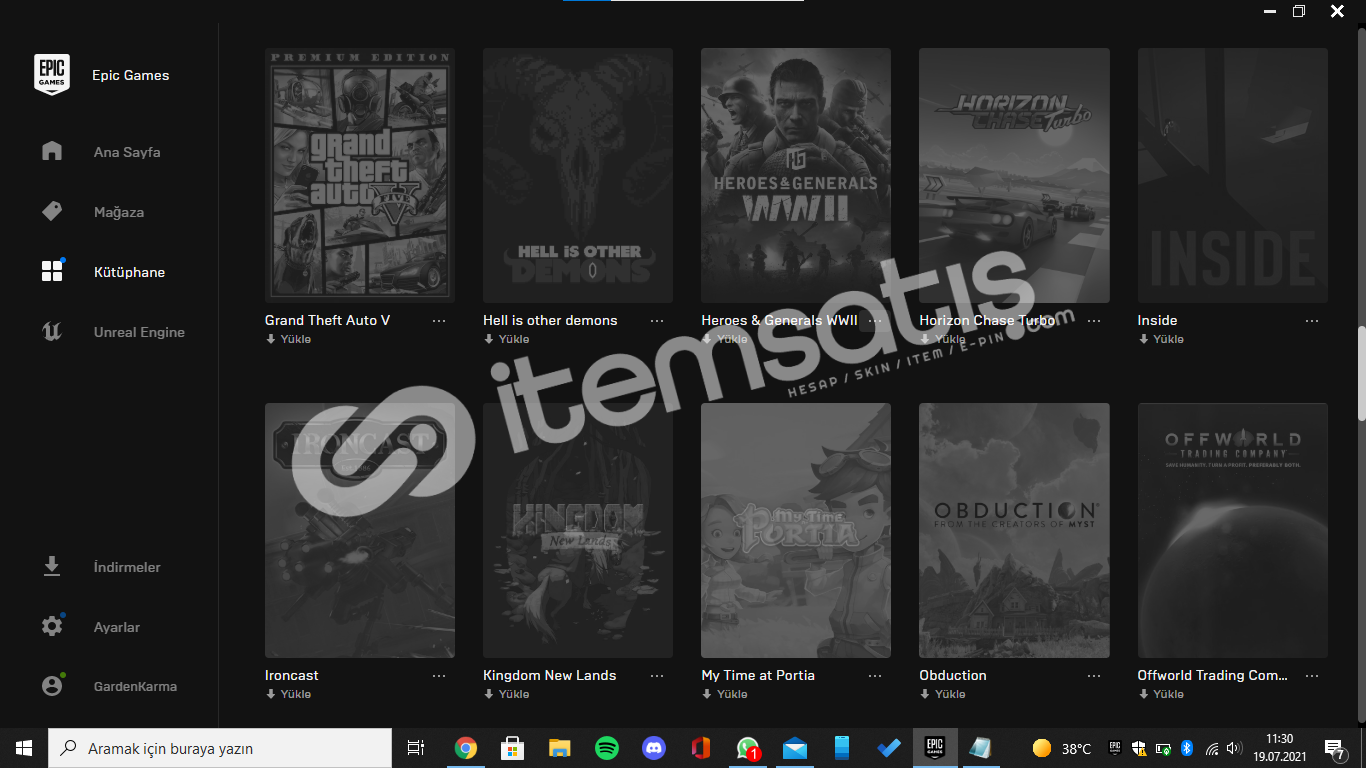
Task: Open options menu for Grand Theft Auto V
Action: (439, 320)
